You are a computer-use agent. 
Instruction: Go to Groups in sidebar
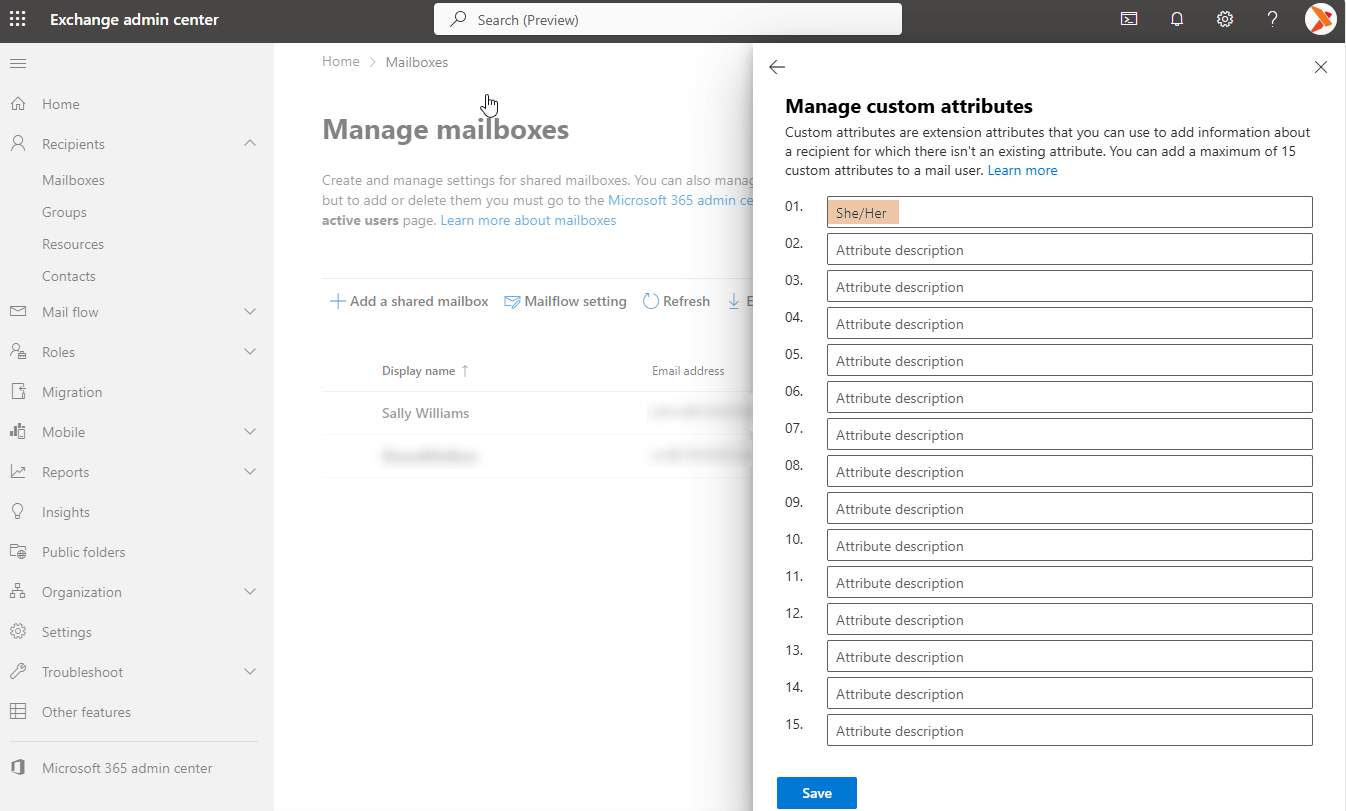(64, 212)
